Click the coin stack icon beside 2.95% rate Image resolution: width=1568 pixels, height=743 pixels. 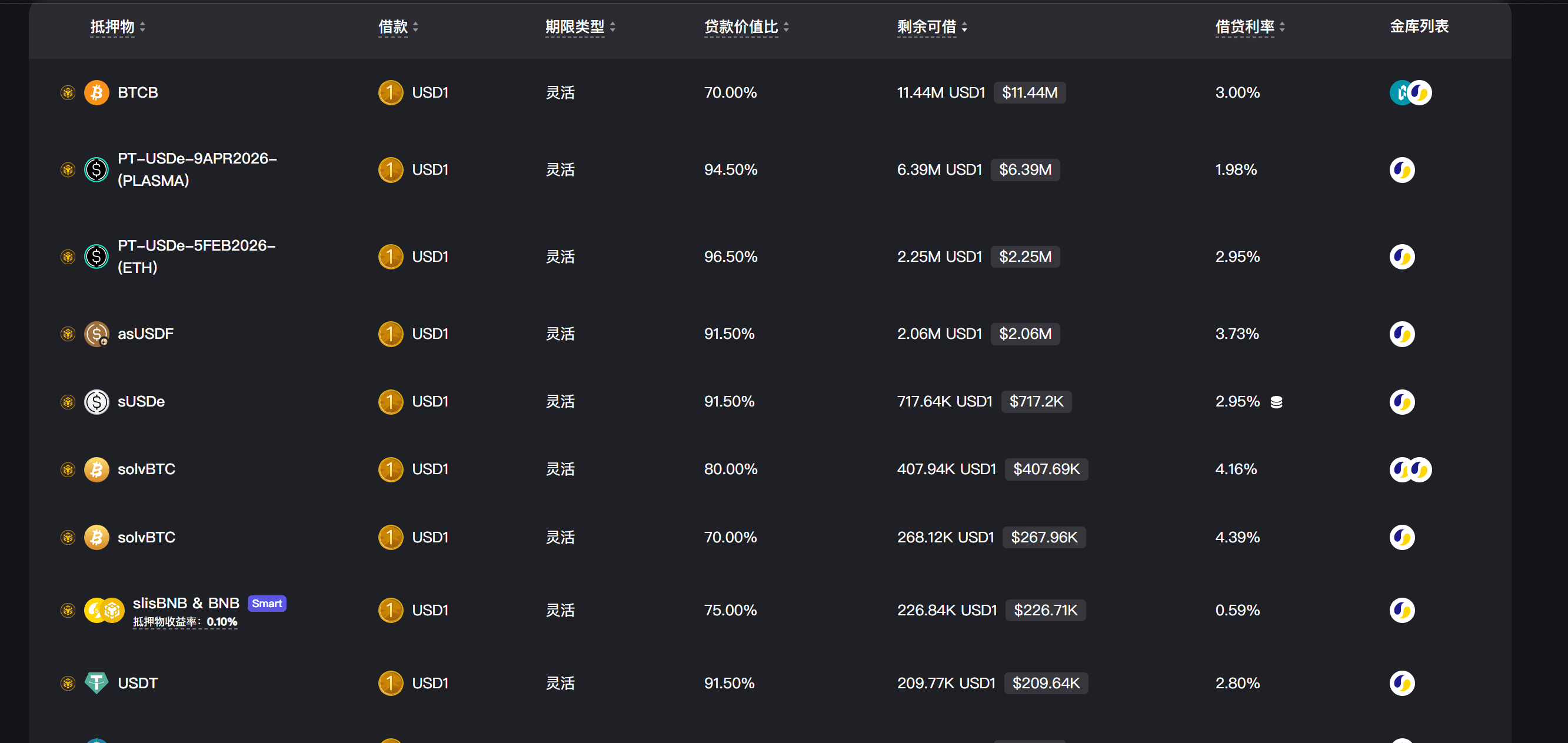pos(1276,402)
